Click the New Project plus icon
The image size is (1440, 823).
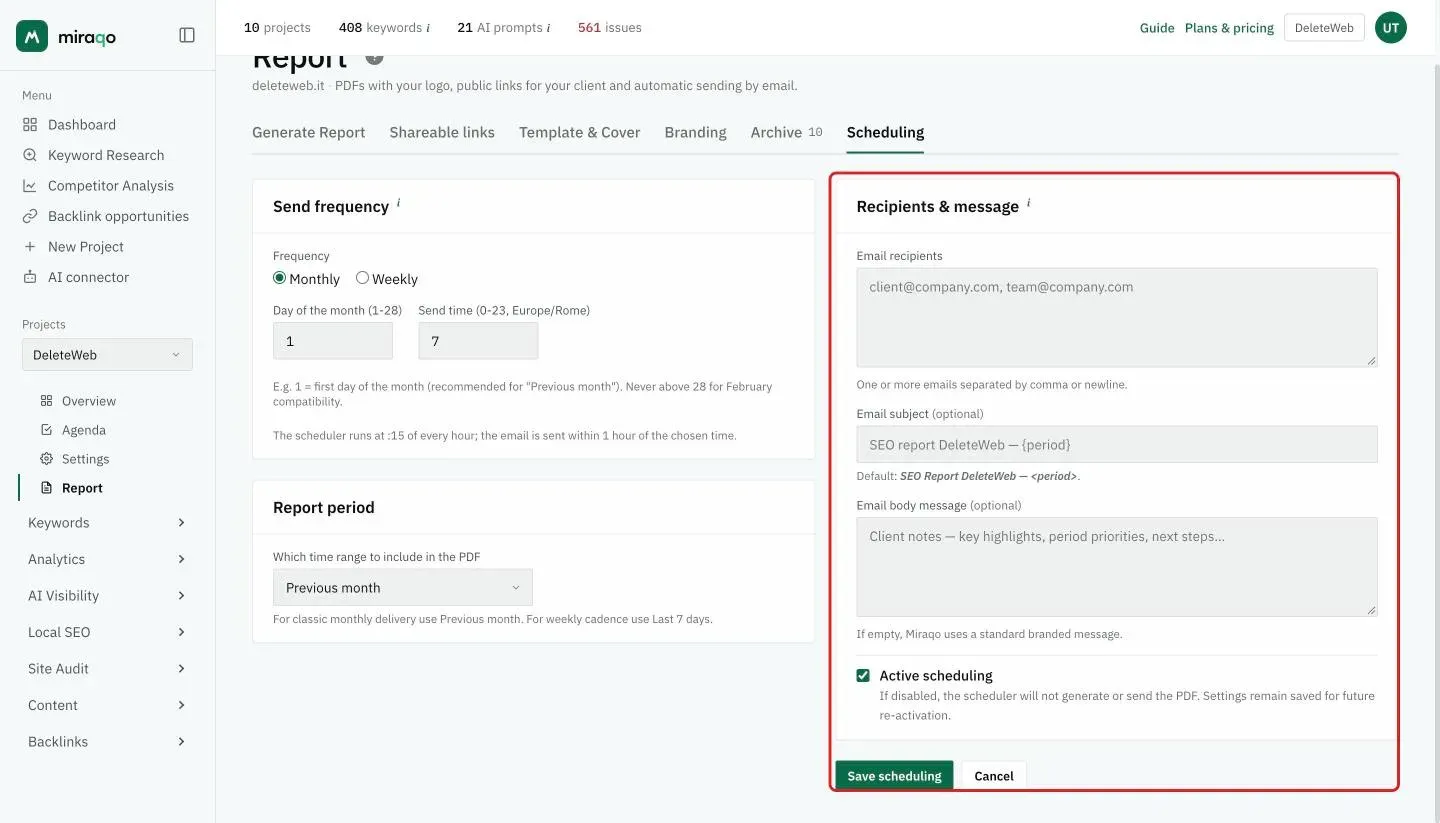(30, 247)
